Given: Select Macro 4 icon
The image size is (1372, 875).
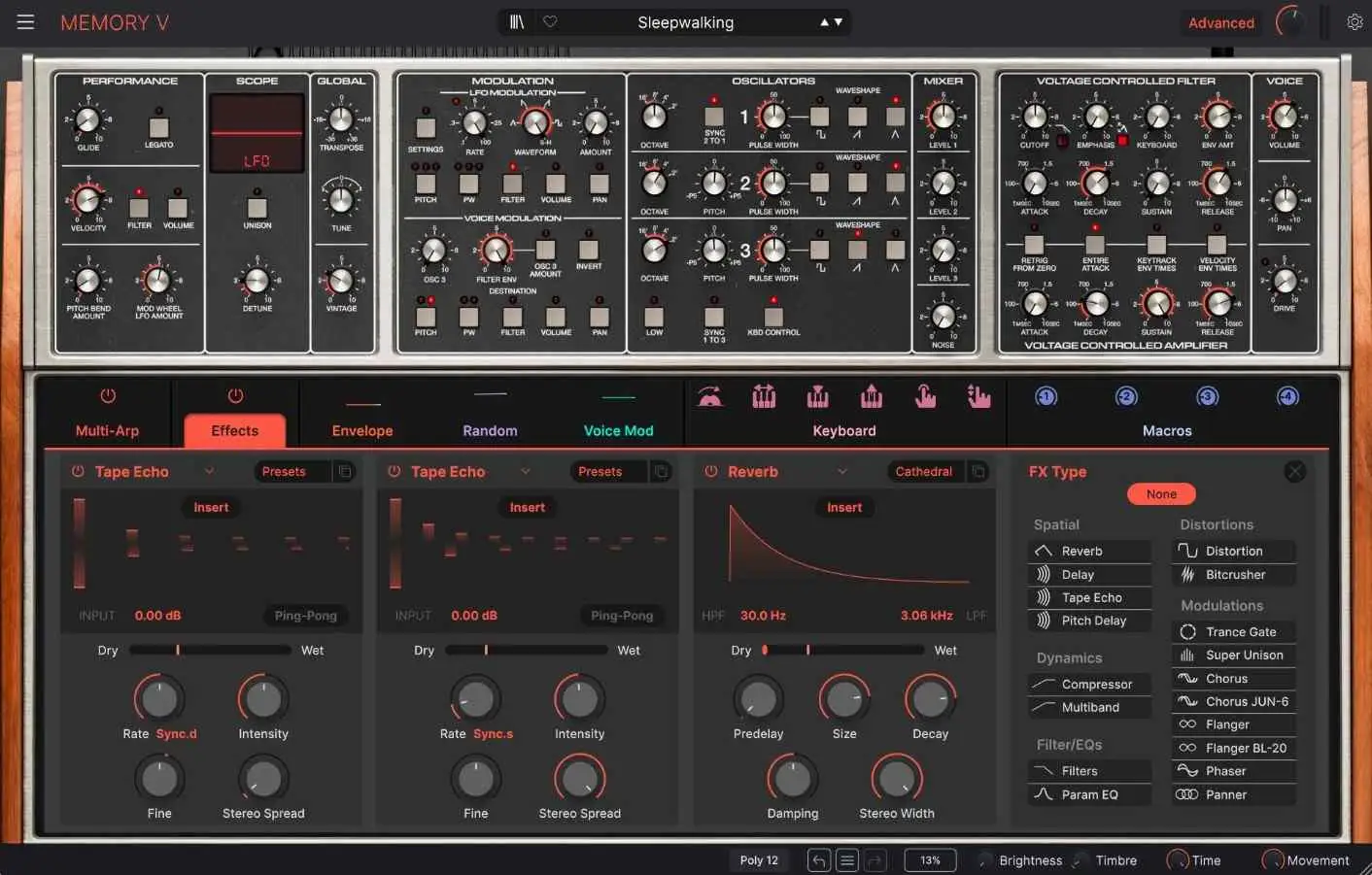Looking at the screenshot, I should [x=1287, y=396].
